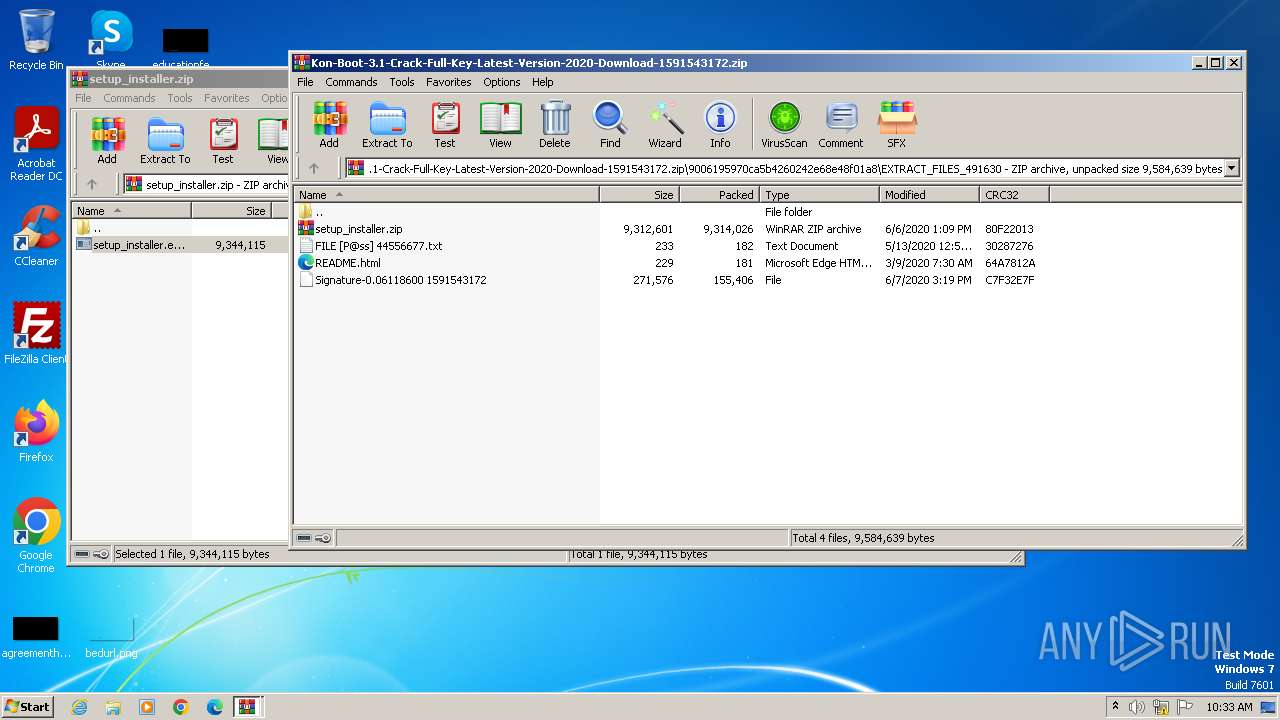
Task: Open Google Chrome desktop shortcut
Action: [36, 536]
